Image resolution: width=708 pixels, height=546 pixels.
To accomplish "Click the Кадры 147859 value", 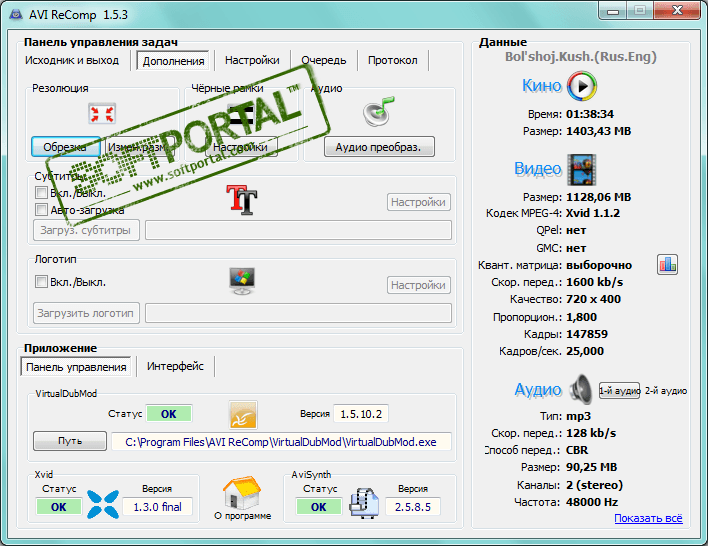I will [587, 334].
